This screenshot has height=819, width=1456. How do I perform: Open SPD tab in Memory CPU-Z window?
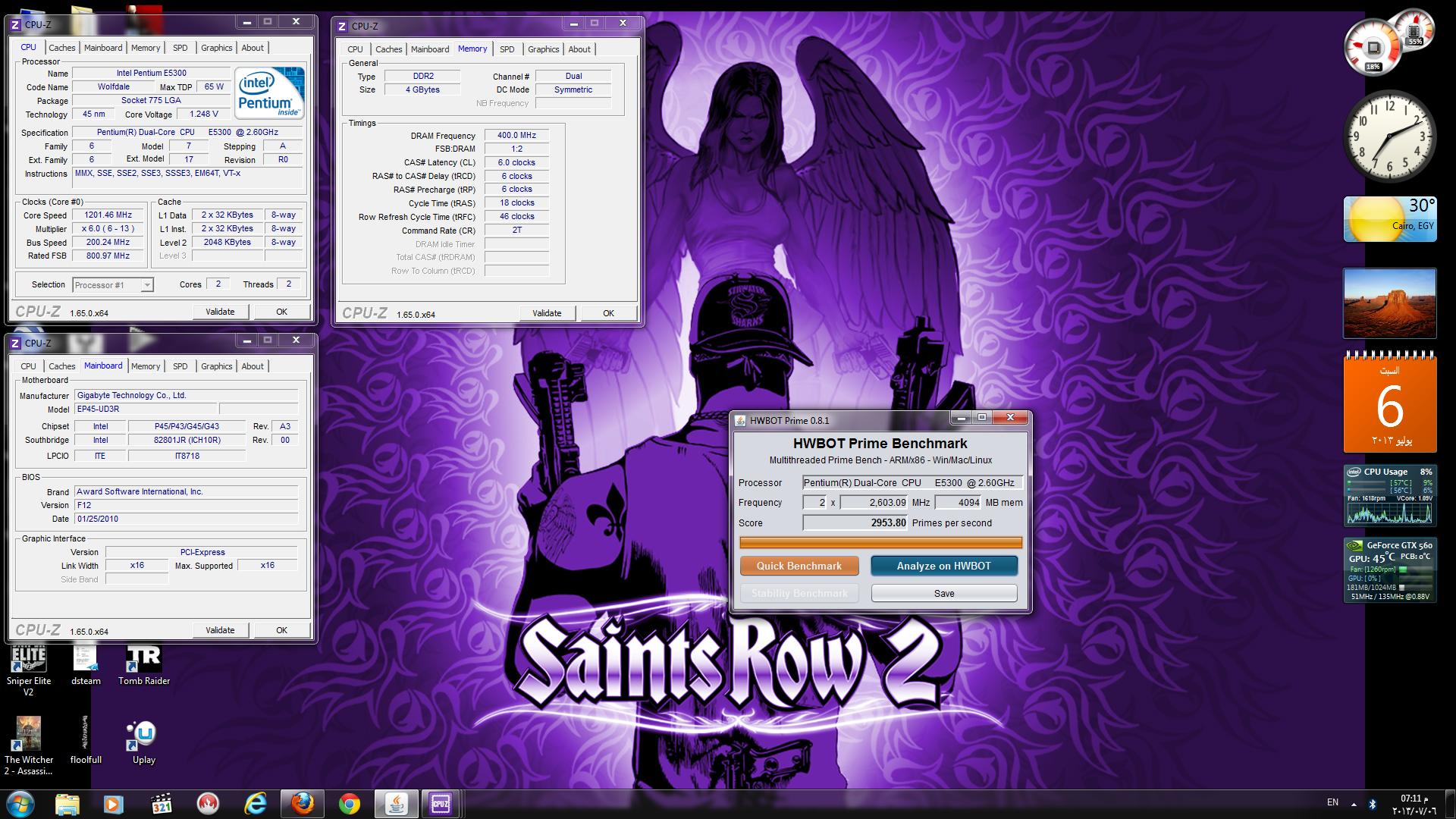click(x=507, y=49)
